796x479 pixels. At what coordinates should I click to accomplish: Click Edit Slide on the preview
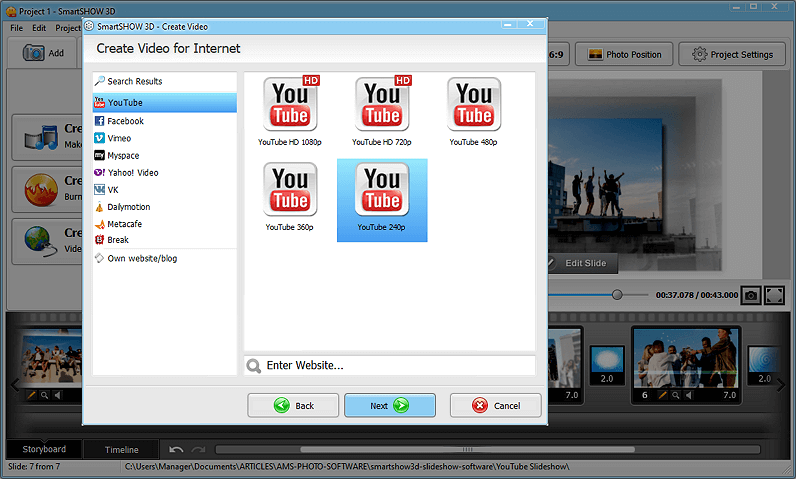click(x=583, y=263)
